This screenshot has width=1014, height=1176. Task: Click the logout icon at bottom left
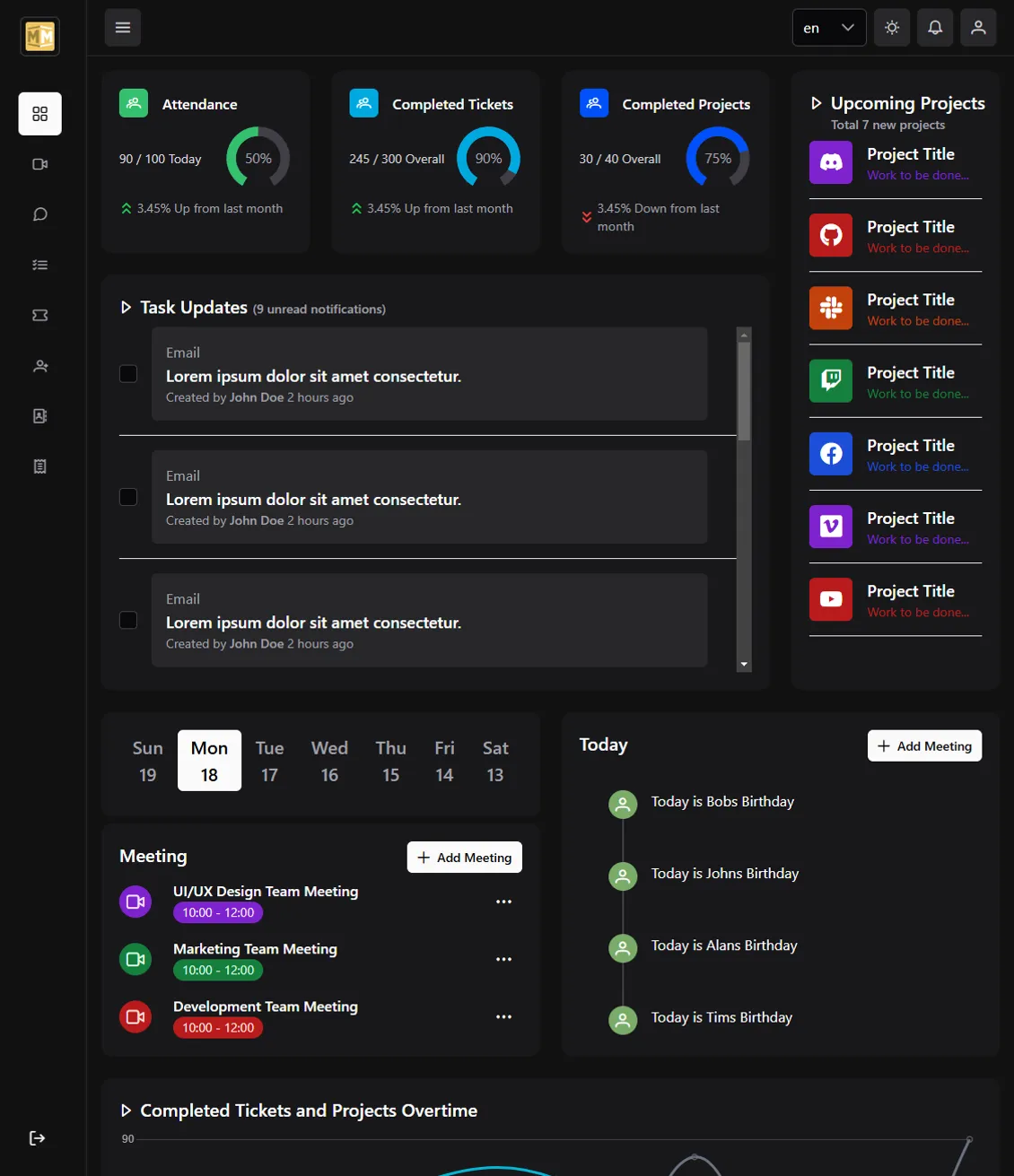pyautogui.click(x=38, y=1137)
